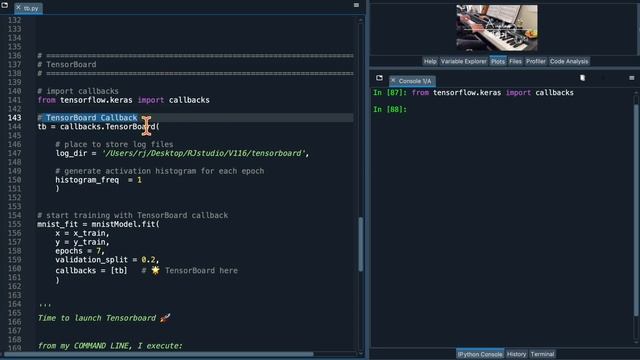Viewport: 640px width, 360px height.
Task: Open the editor pane options menu icon
Action: pyautogui.click(x=356, y=5)
